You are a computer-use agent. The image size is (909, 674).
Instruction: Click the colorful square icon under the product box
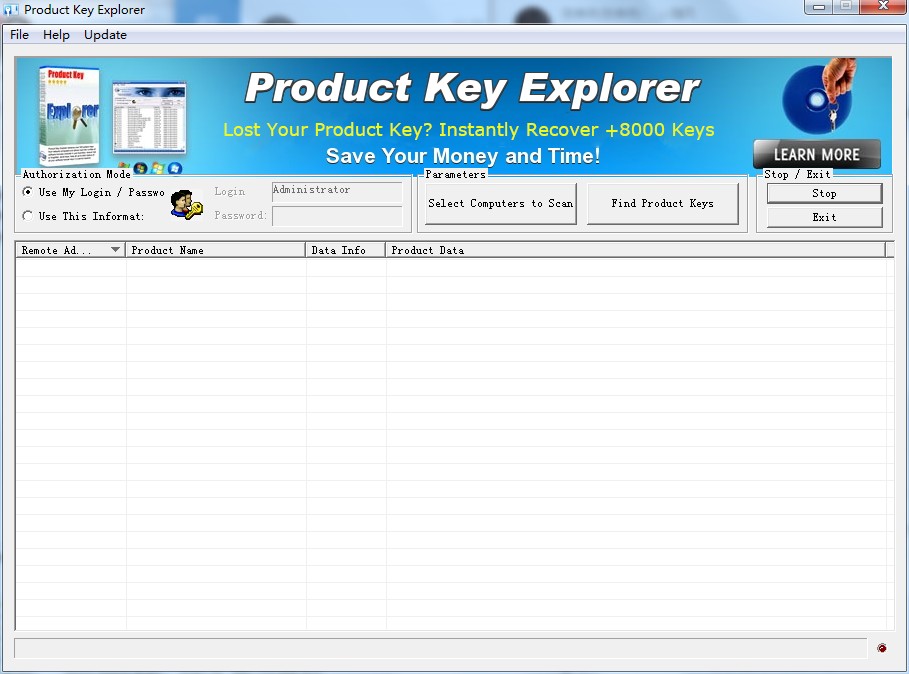(x=123, y=168)
